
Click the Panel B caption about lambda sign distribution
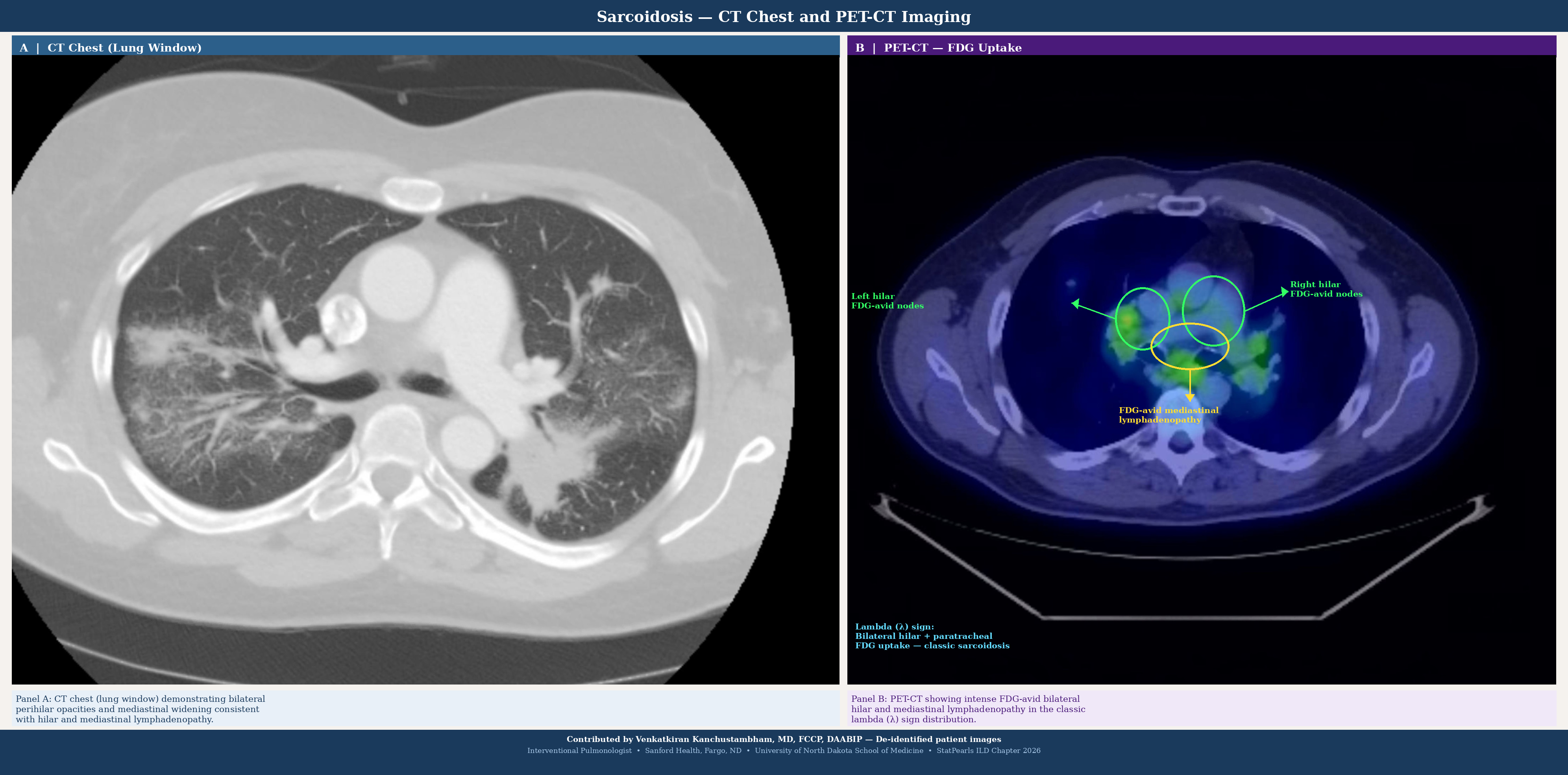coord(968,709)
